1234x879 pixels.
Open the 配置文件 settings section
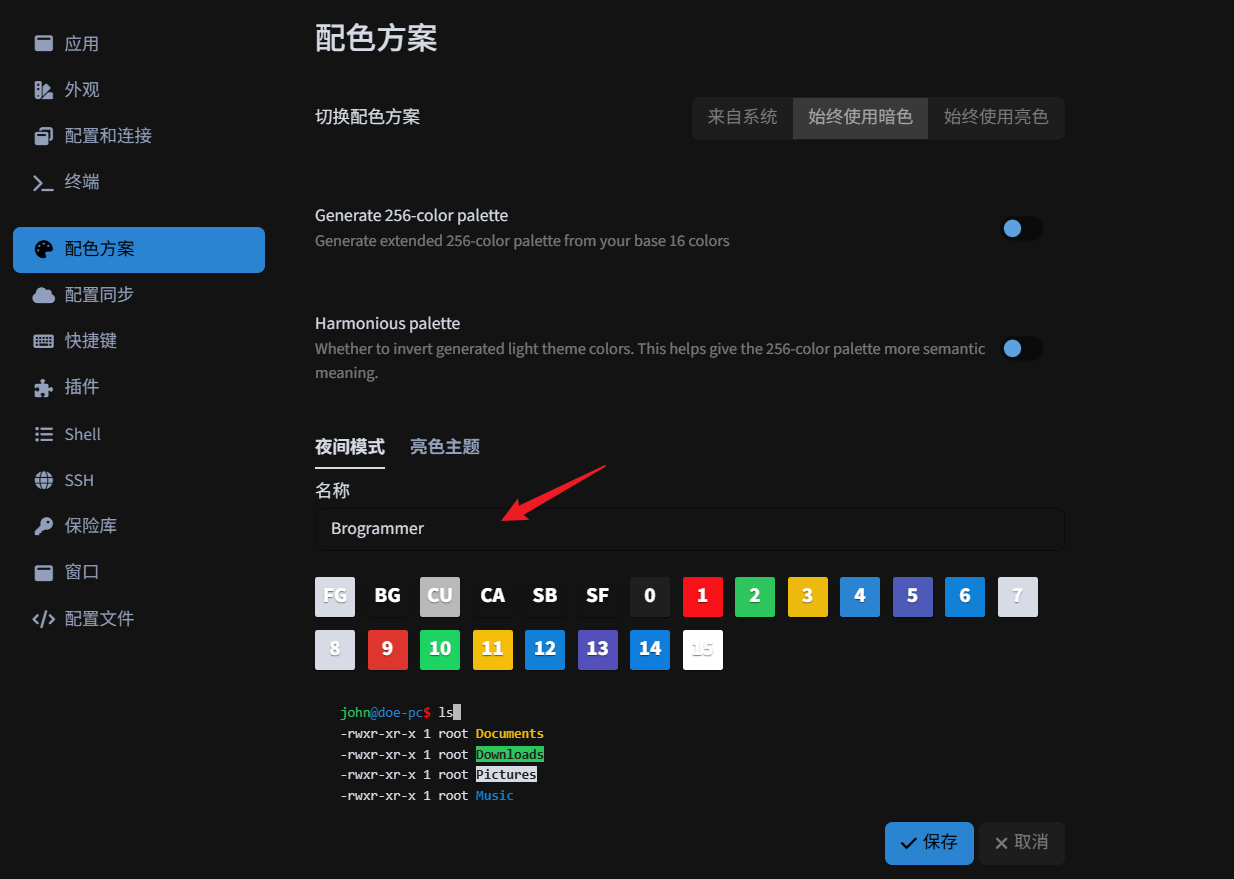139,618
